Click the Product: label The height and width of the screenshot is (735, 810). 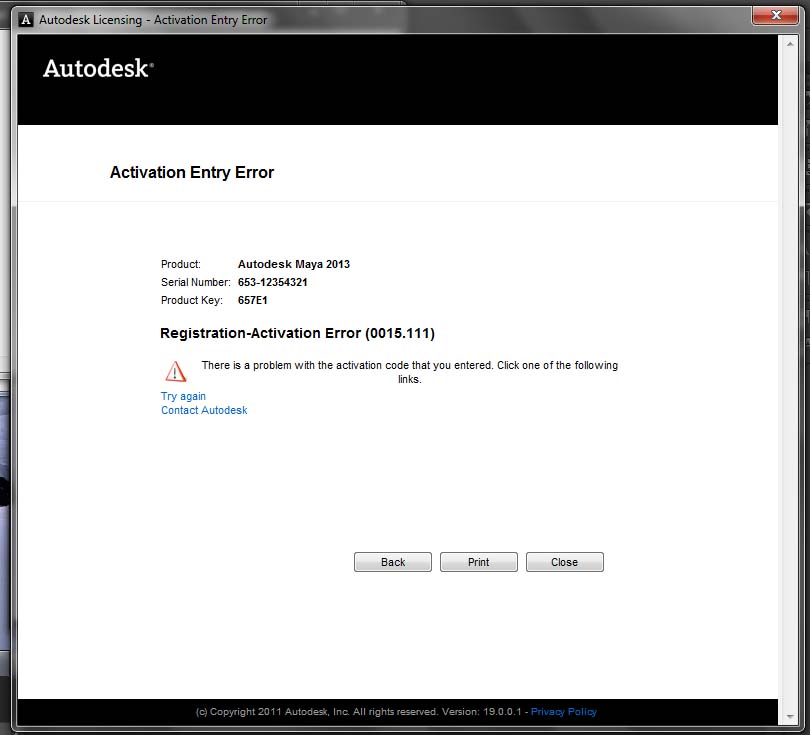coord(181,264)
